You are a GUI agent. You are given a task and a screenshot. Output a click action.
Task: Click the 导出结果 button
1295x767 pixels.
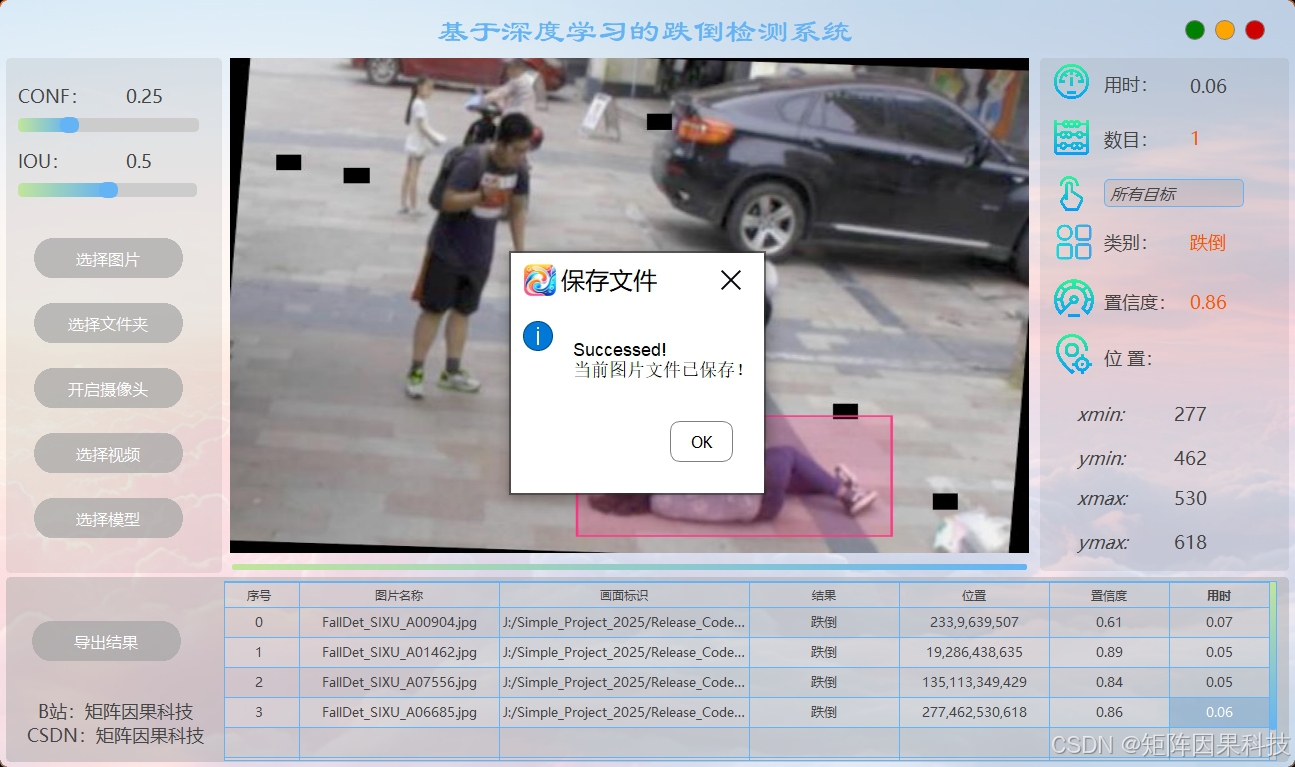tap(106, 642)
